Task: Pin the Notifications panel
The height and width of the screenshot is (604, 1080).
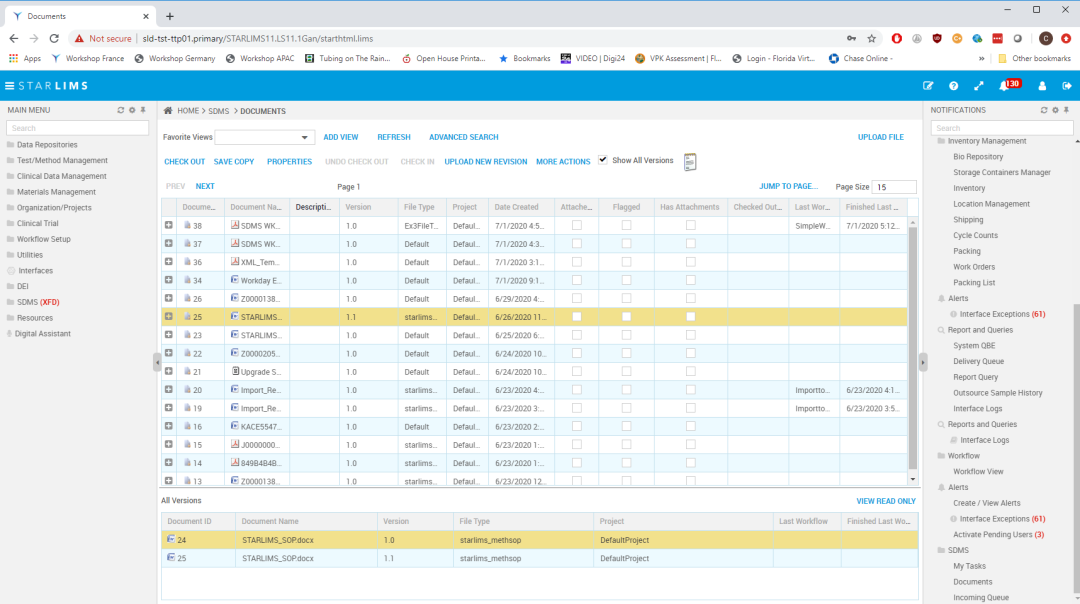Action: coord(1066,110)
